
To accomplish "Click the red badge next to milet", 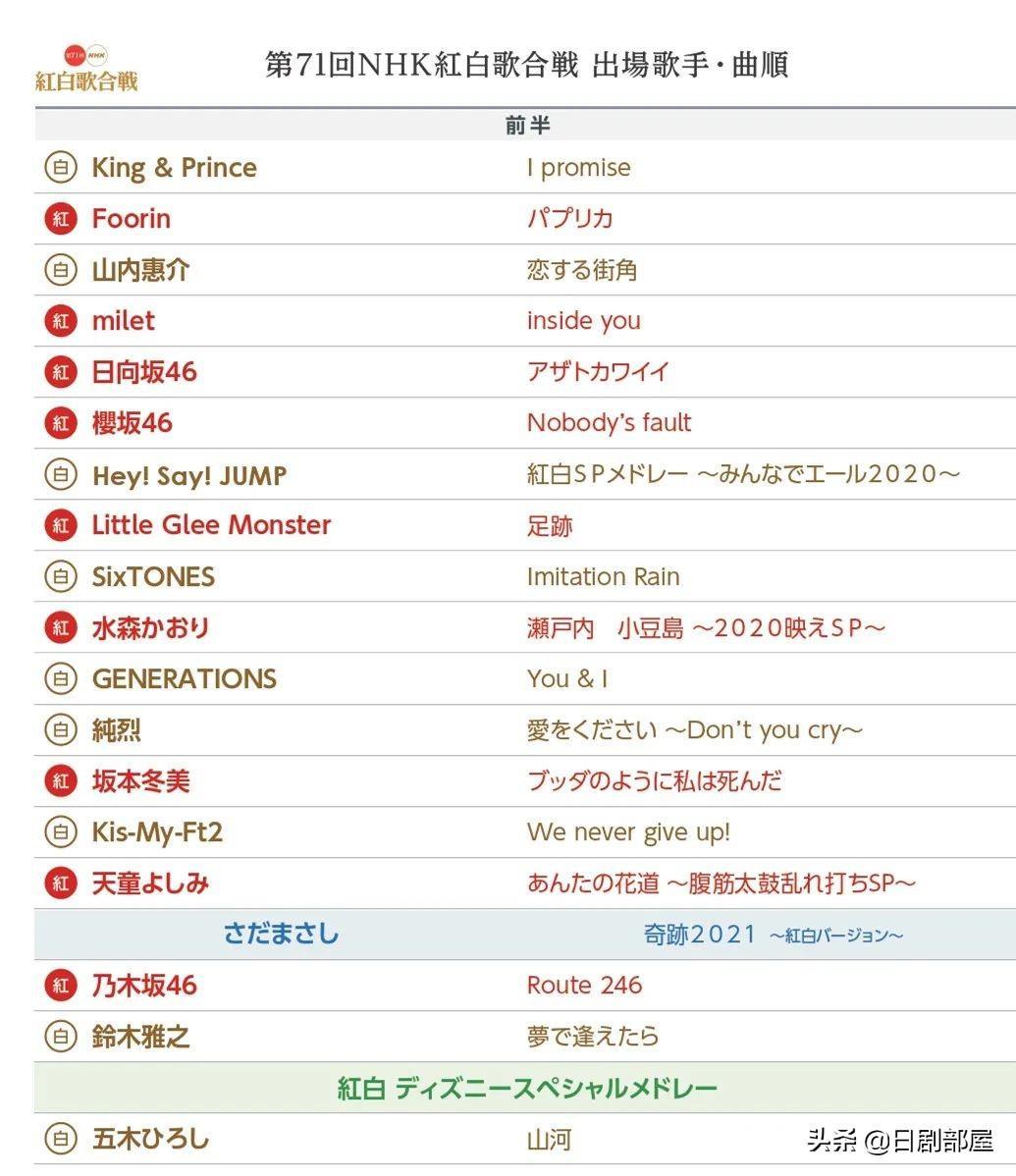I will coord(61,321).
